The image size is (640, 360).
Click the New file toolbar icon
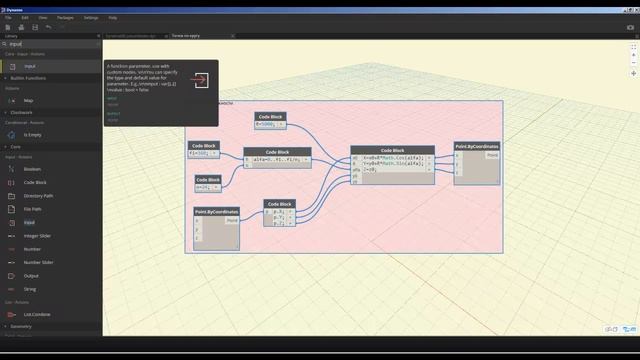coord(8,27)
